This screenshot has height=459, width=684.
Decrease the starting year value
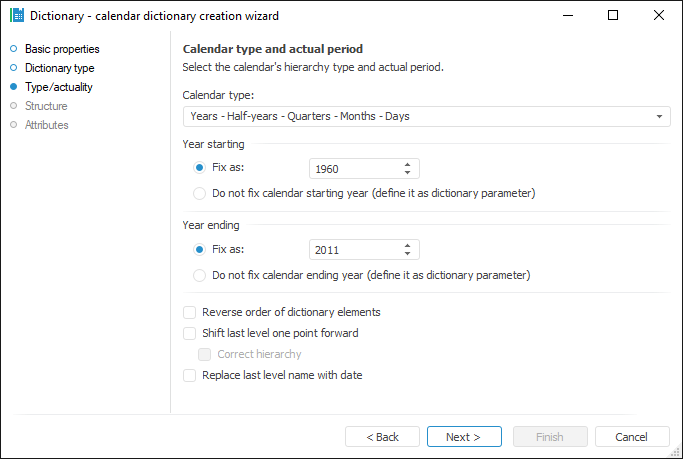click(x=408, y=173)
